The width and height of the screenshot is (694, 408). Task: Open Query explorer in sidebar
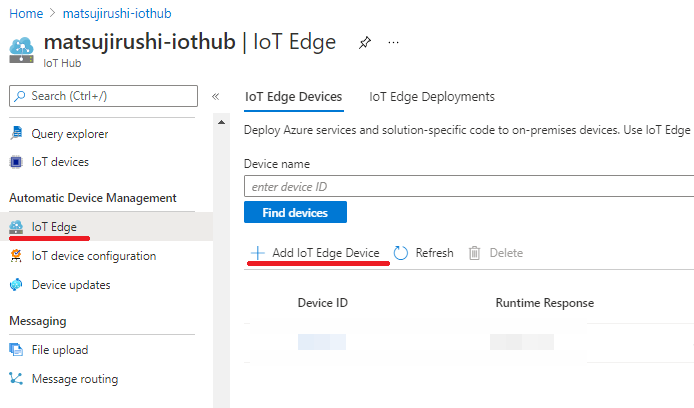(69, 134)
